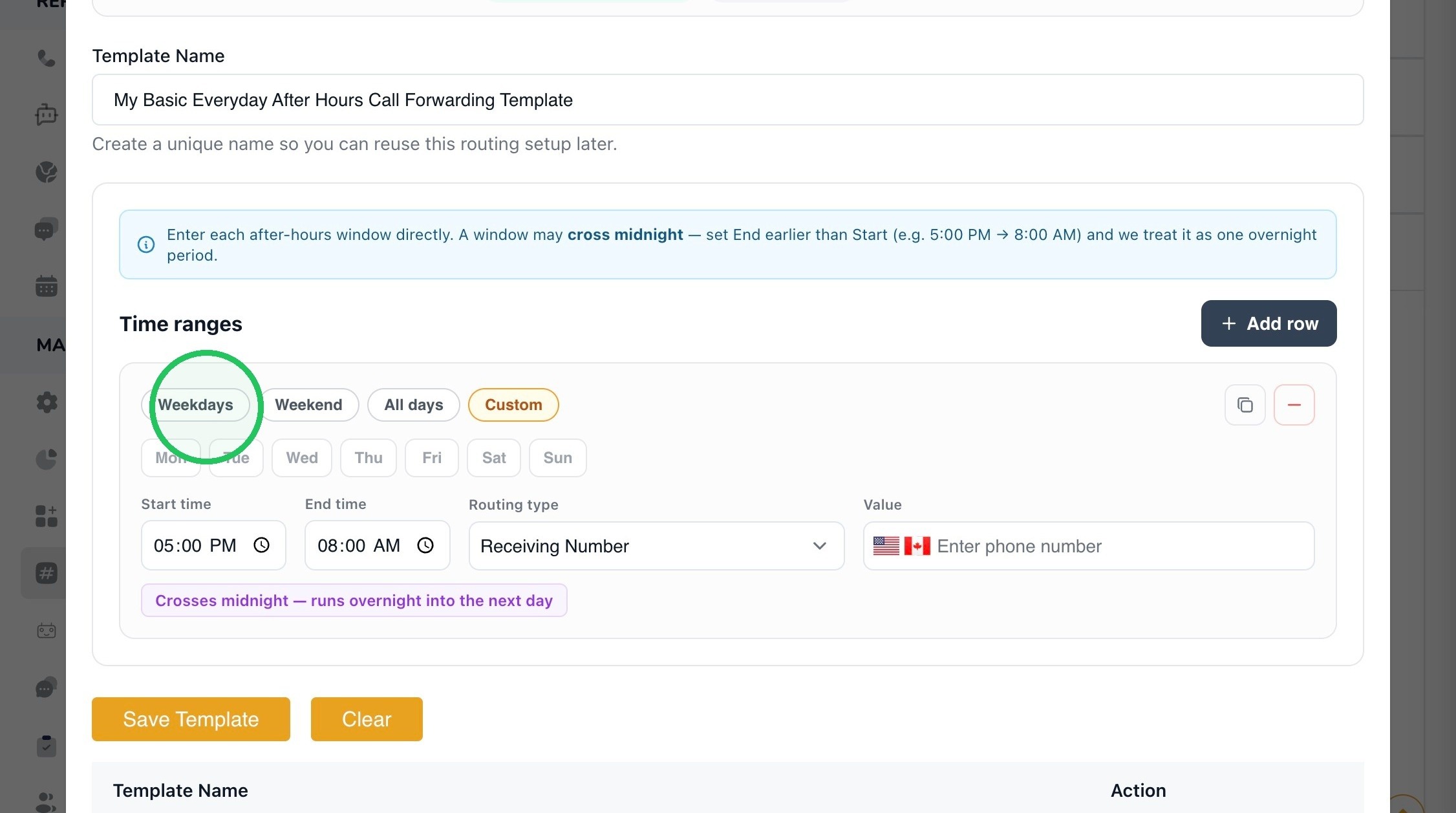Screen dimensions: 1456x813
Task: Toggle the Fri day chip
Action: (x=432, y=458)
